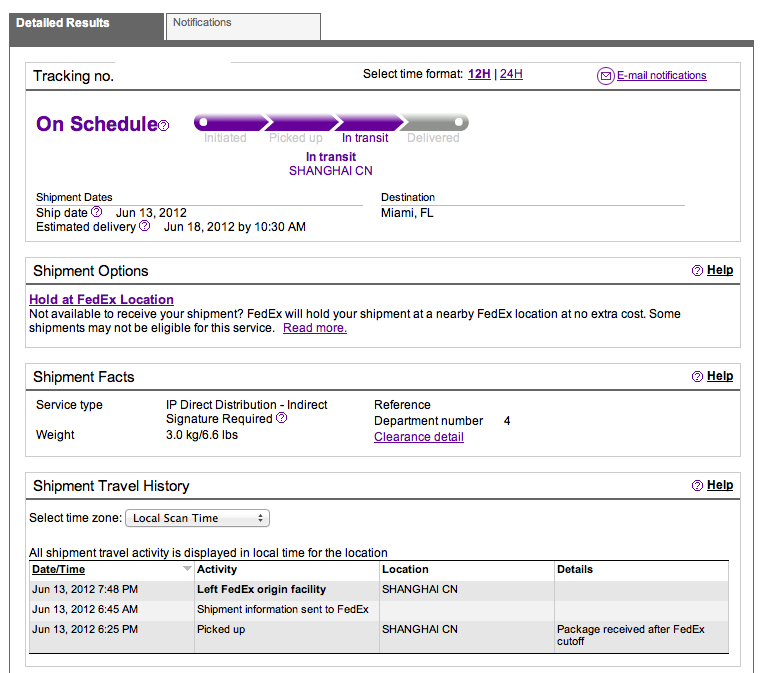Click the Location column header
The width and height of the screenshot is (779, 673).
pos(405,570)
